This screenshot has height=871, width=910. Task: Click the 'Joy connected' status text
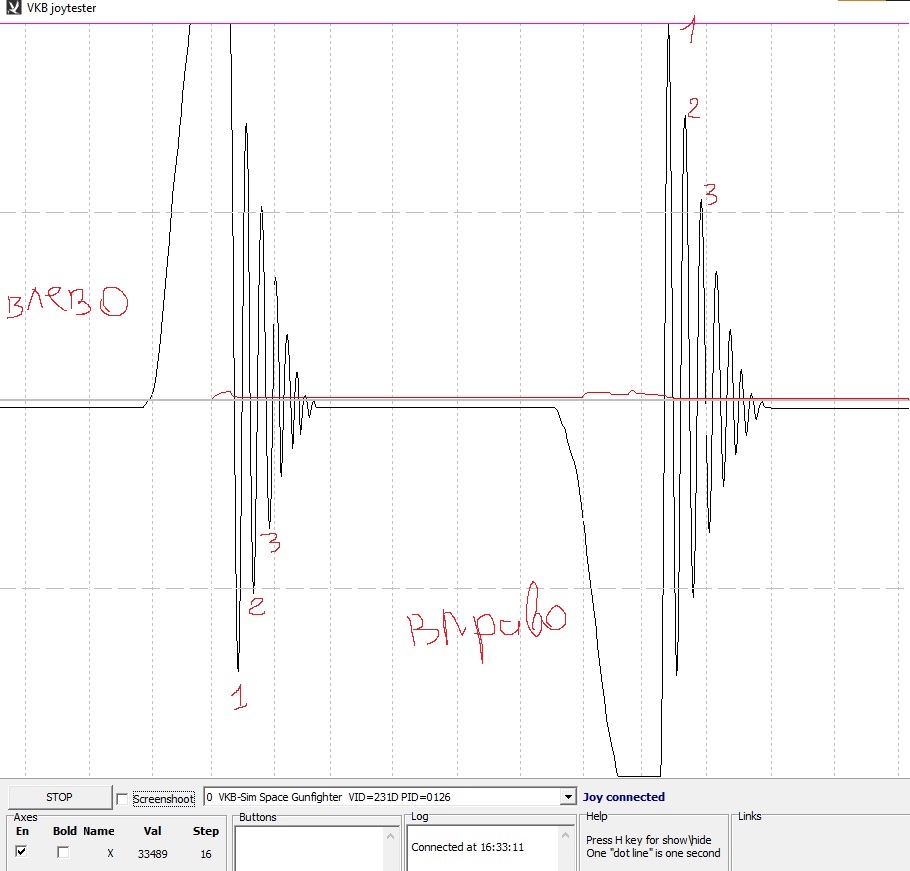624,797
